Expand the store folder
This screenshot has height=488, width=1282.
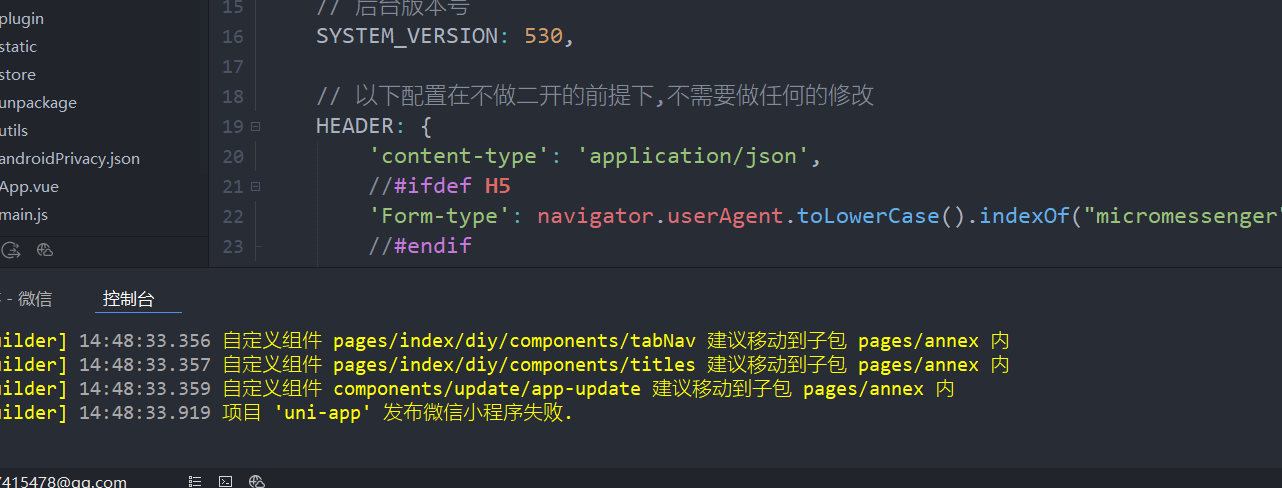[18, 75]
